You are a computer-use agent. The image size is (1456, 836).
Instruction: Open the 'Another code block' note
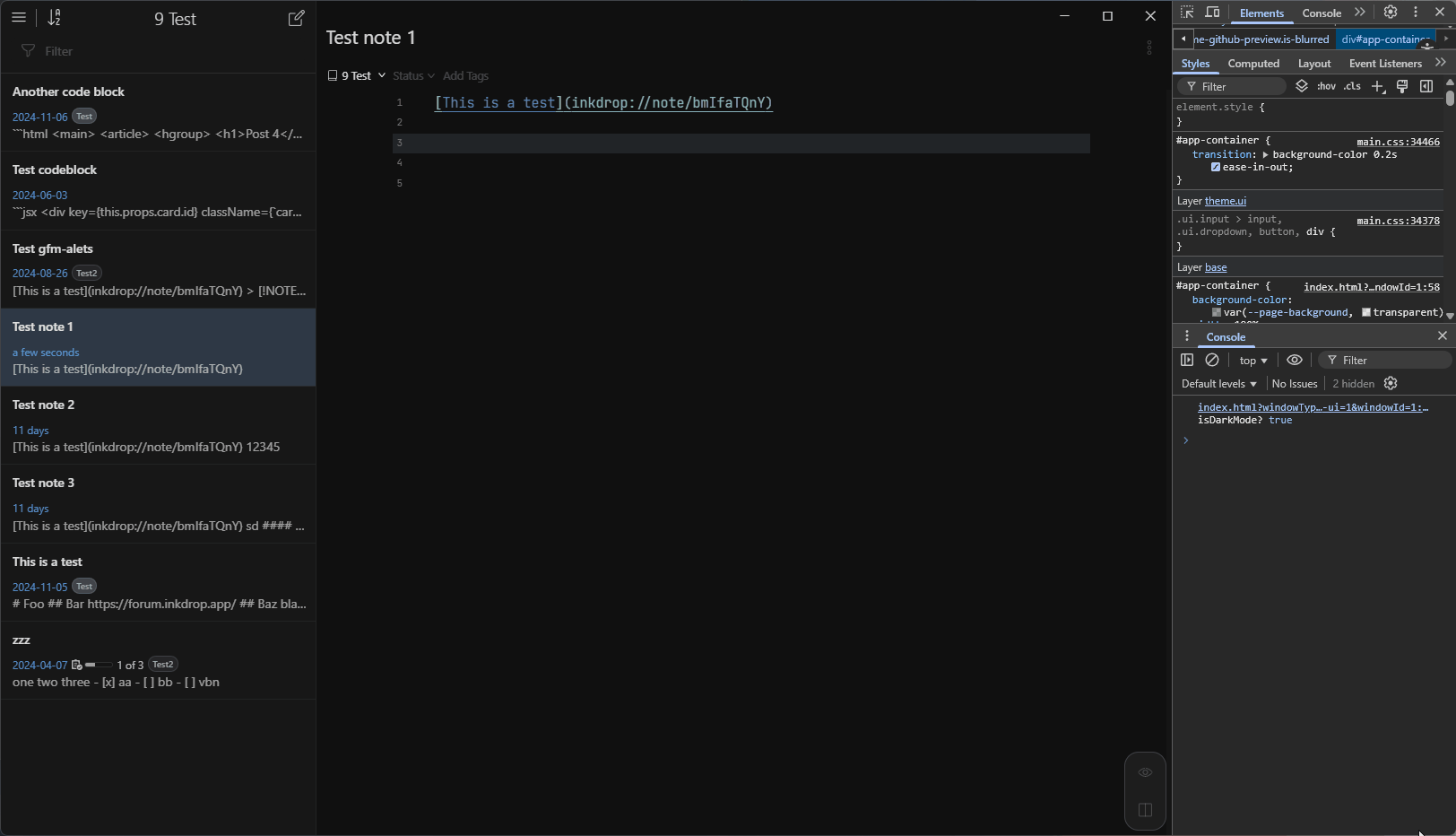click(158, 112)
